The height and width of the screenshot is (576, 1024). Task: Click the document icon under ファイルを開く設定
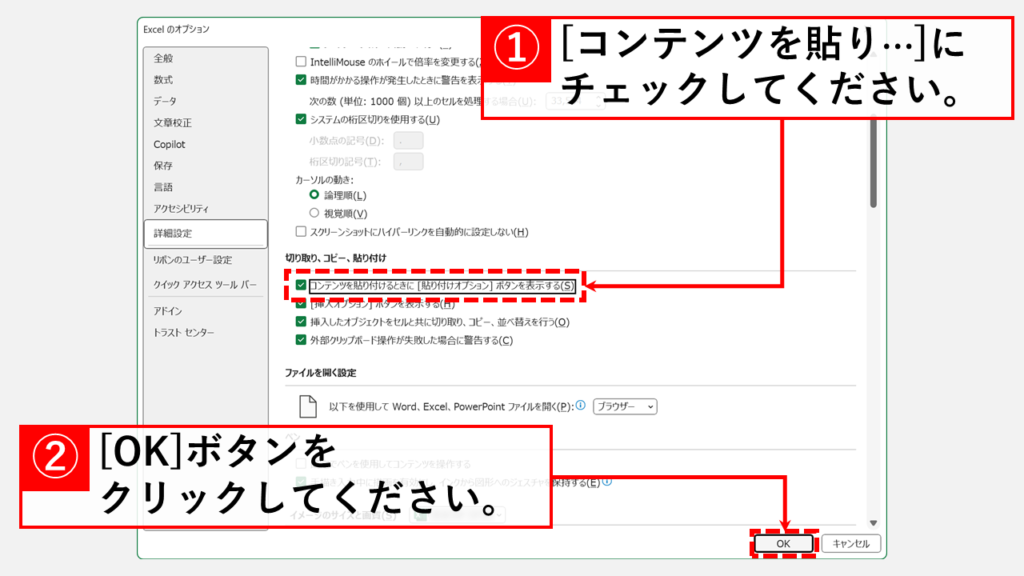click(x=308, y=406)
